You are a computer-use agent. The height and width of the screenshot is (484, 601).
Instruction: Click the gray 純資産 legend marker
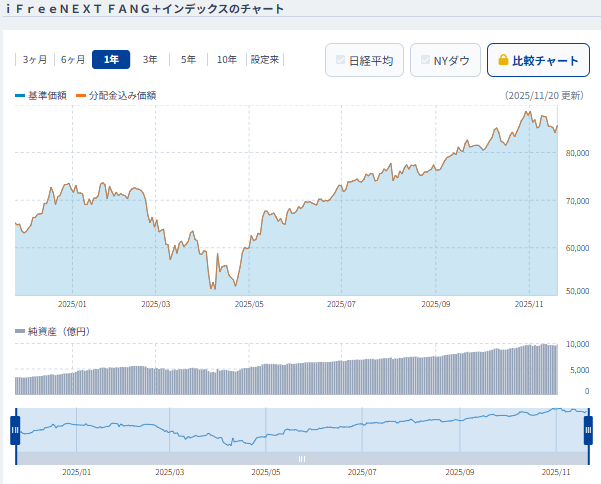click(x=20, y=331)
